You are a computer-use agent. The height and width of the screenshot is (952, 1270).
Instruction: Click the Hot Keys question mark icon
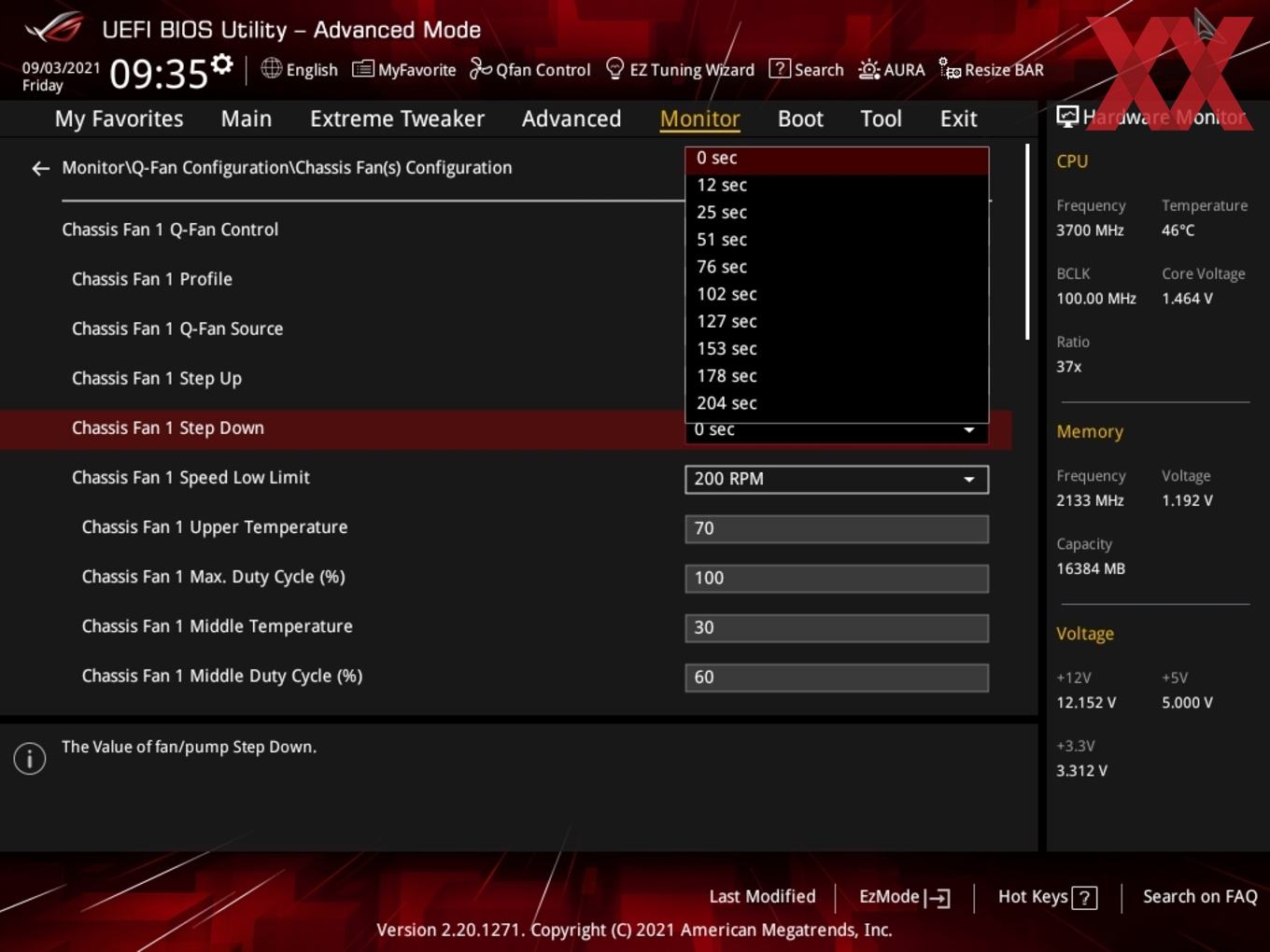1084,898
